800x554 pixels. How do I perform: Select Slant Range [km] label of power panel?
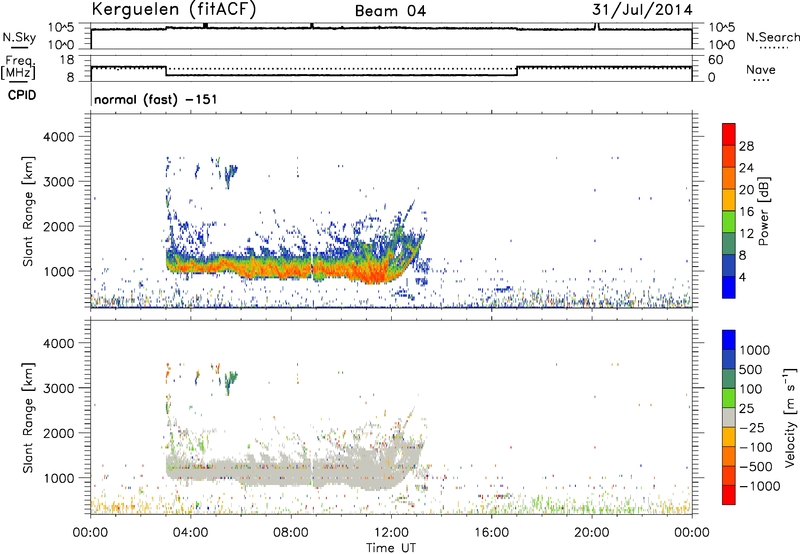point(29,211)
